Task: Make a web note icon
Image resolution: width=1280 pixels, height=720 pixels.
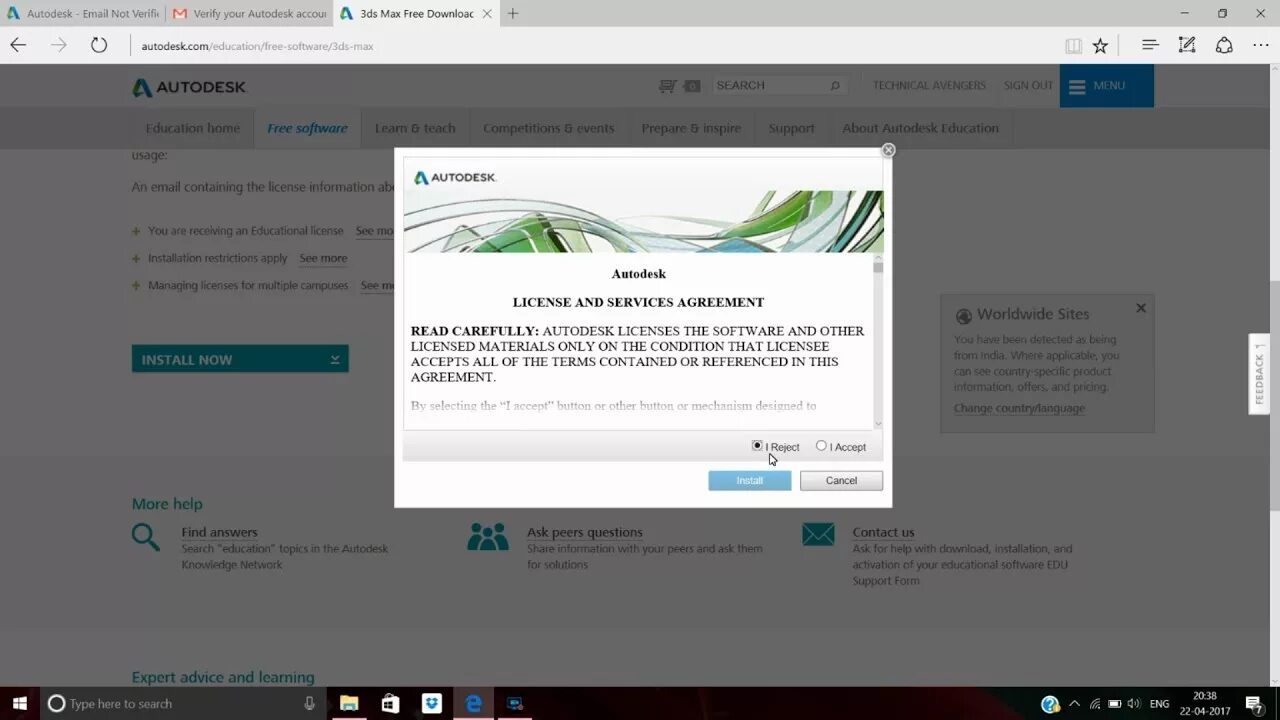Action: point(1187,45)
